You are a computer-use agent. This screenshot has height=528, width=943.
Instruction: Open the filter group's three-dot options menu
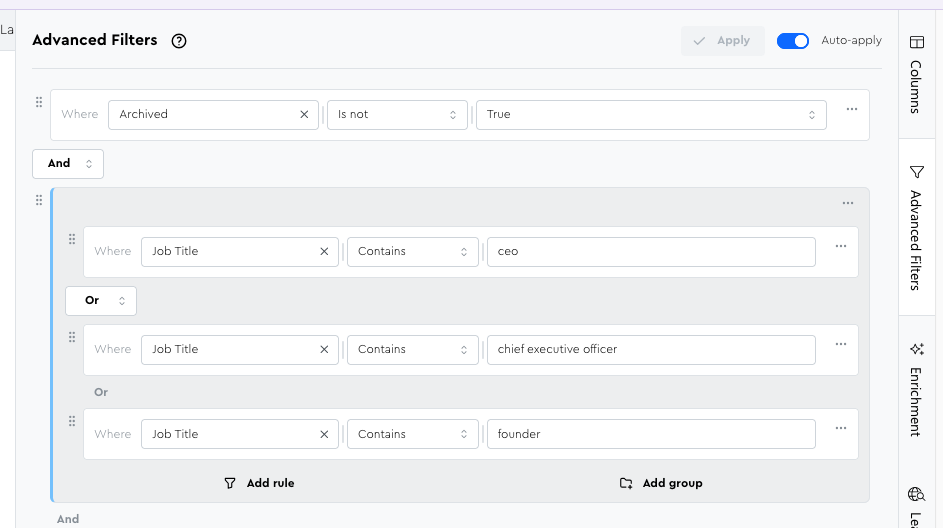click(x=847, y=203)
